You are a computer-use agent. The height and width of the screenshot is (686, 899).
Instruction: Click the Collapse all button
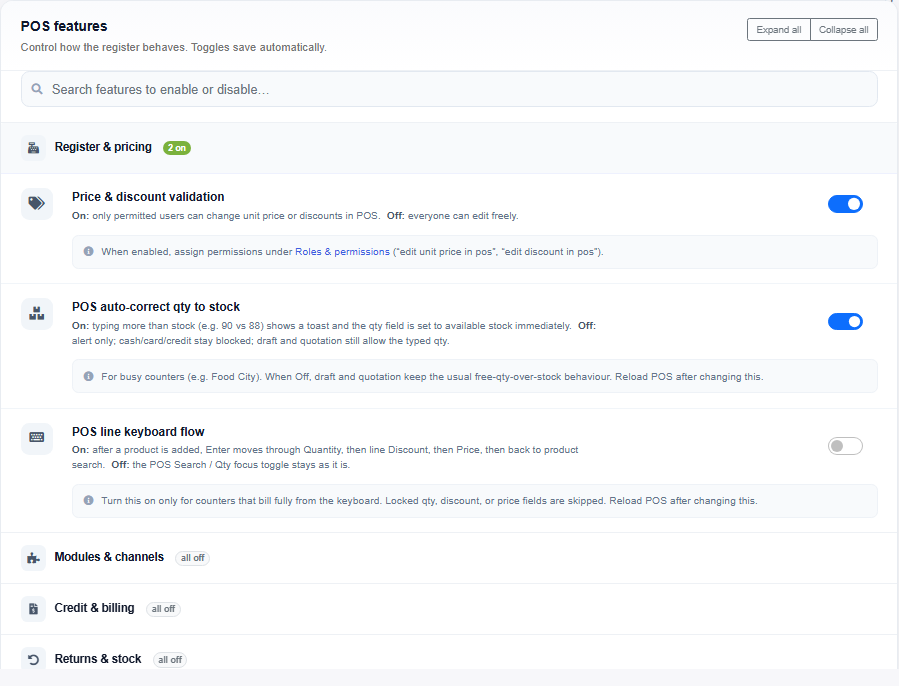[x=843, y=30]
